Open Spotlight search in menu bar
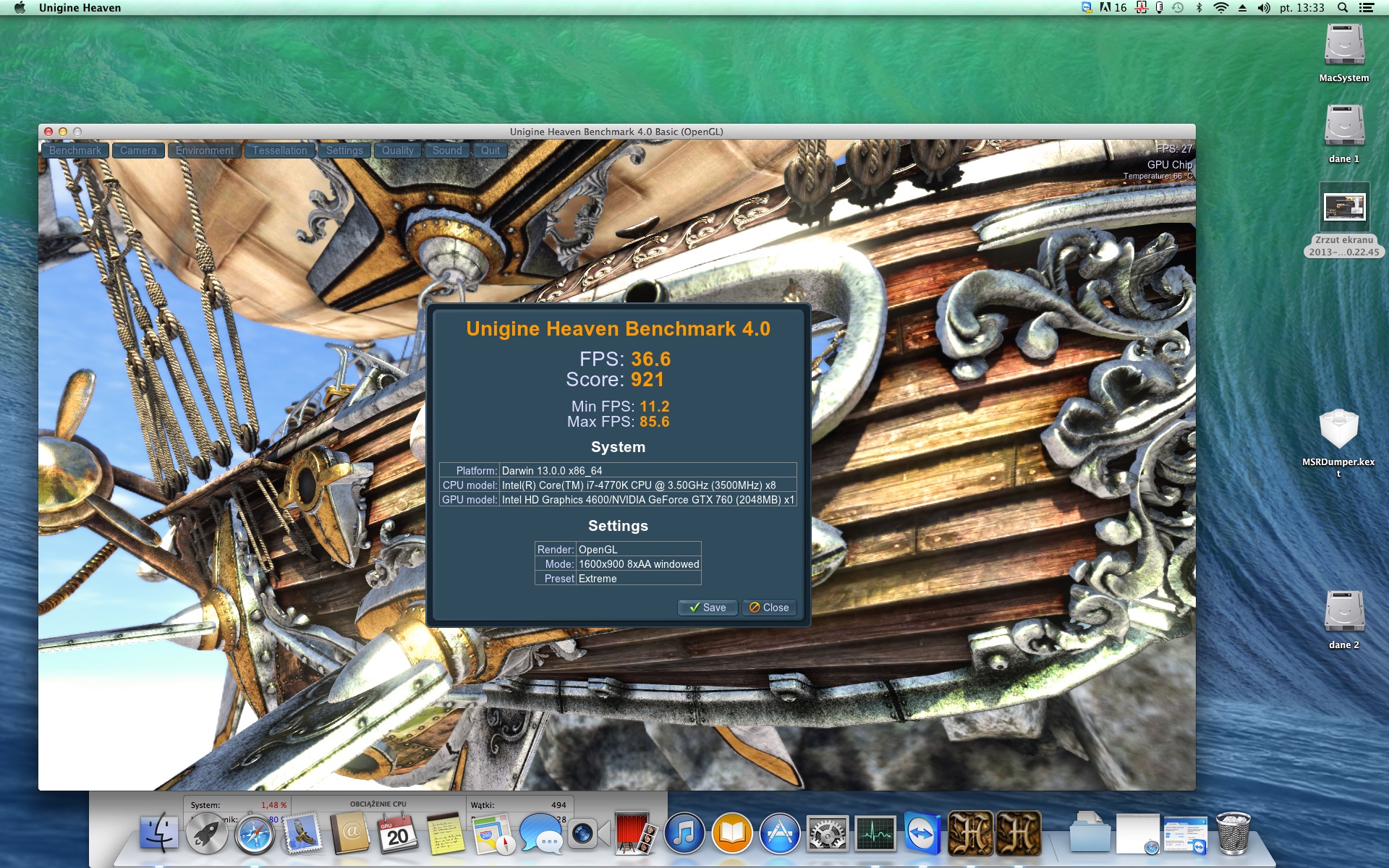 1343,8
